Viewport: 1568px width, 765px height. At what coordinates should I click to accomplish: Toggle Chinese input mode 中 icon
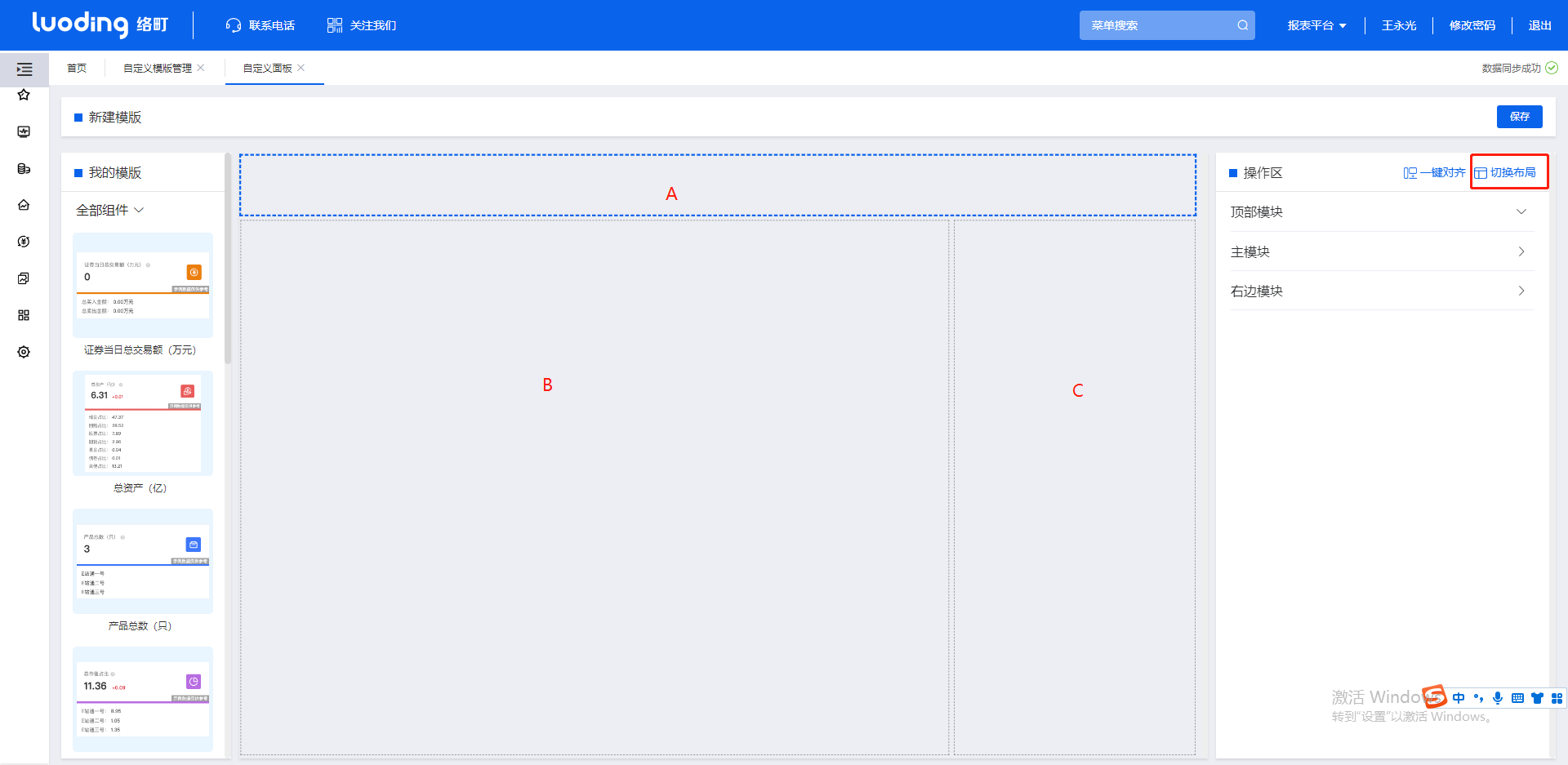[x=1459, y=698]
